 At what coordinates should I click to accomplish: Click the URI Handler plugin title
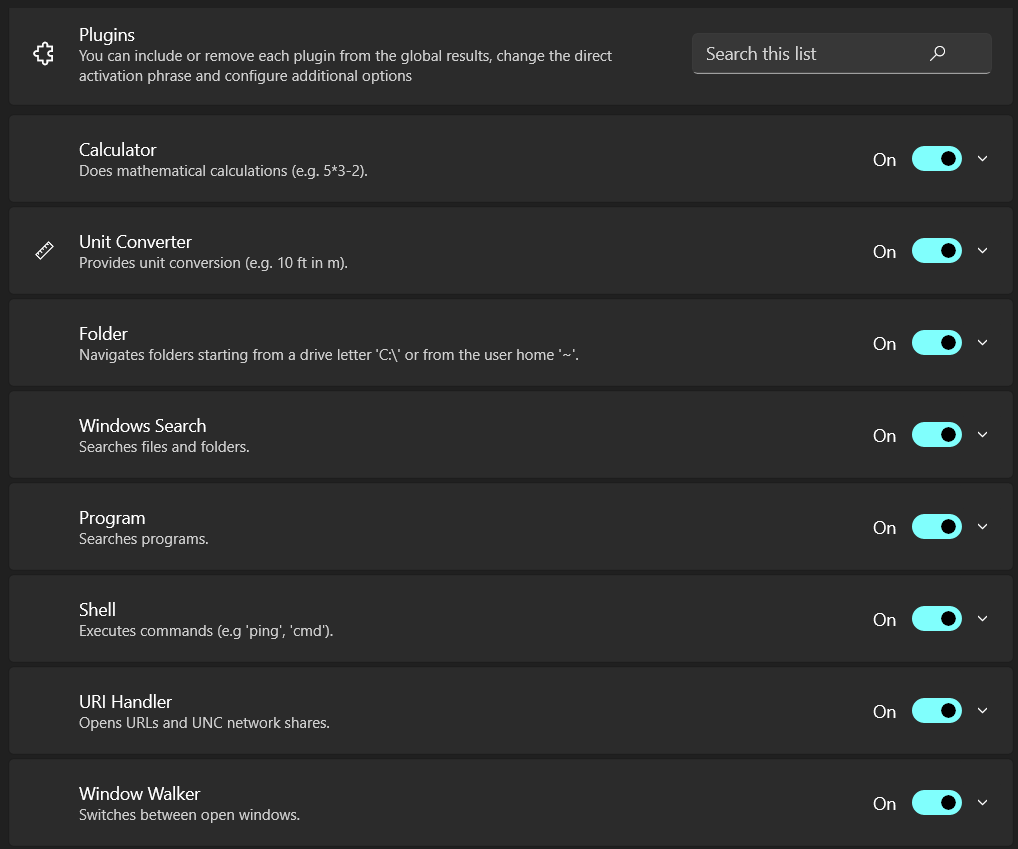(x=126, y=701)
